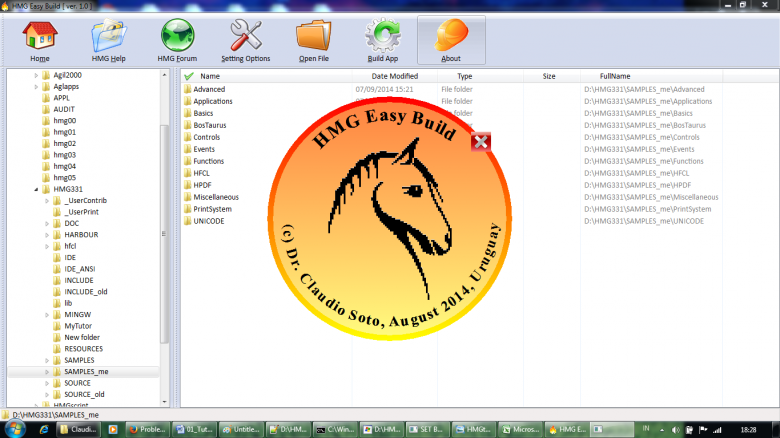Expand the hfcl folder node
The width and height of the screenshot is (780, 438).
pyautogui.click(x=47, y=246)
